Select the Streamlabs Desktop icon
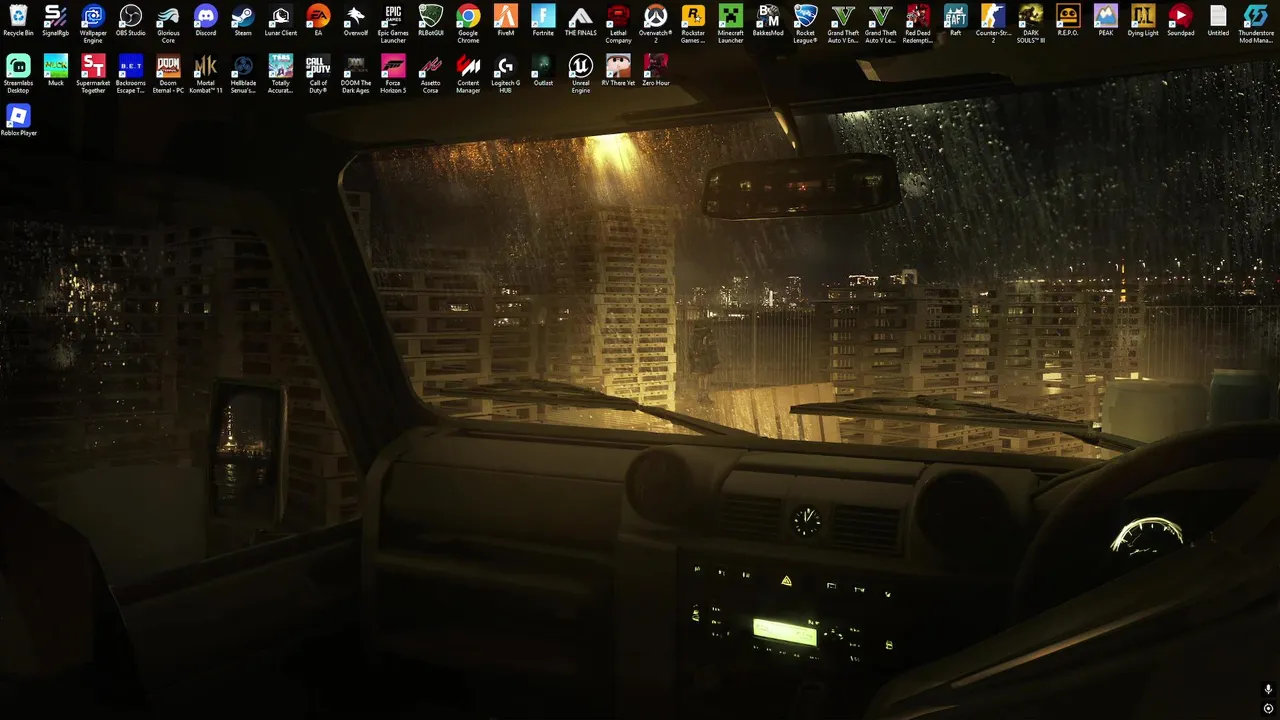 (18, 74)
